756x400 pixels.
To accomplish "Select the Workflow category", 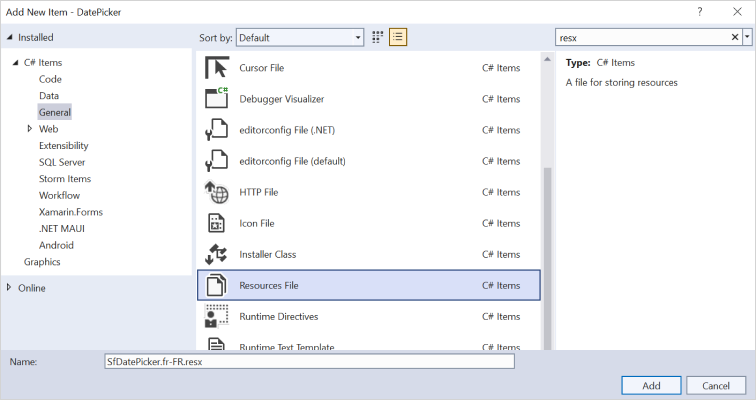I will point(59,195).
